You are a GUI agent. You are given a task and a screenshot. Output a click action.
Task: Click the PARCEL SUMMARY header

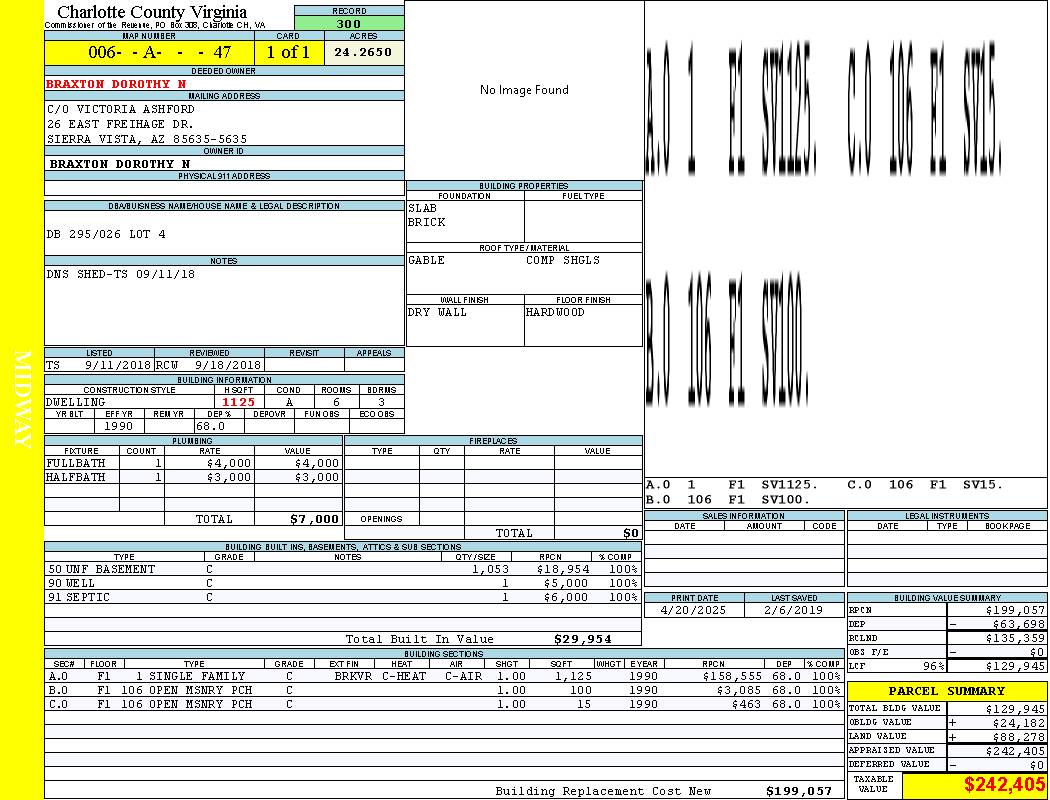point(946,691)
